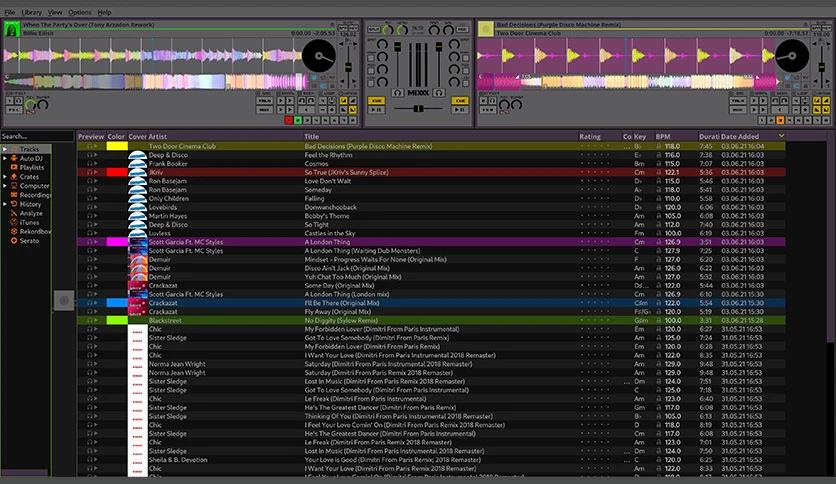Click the deck 2 waveform overview
Screen dimensions: 836x484
[626, 81]
